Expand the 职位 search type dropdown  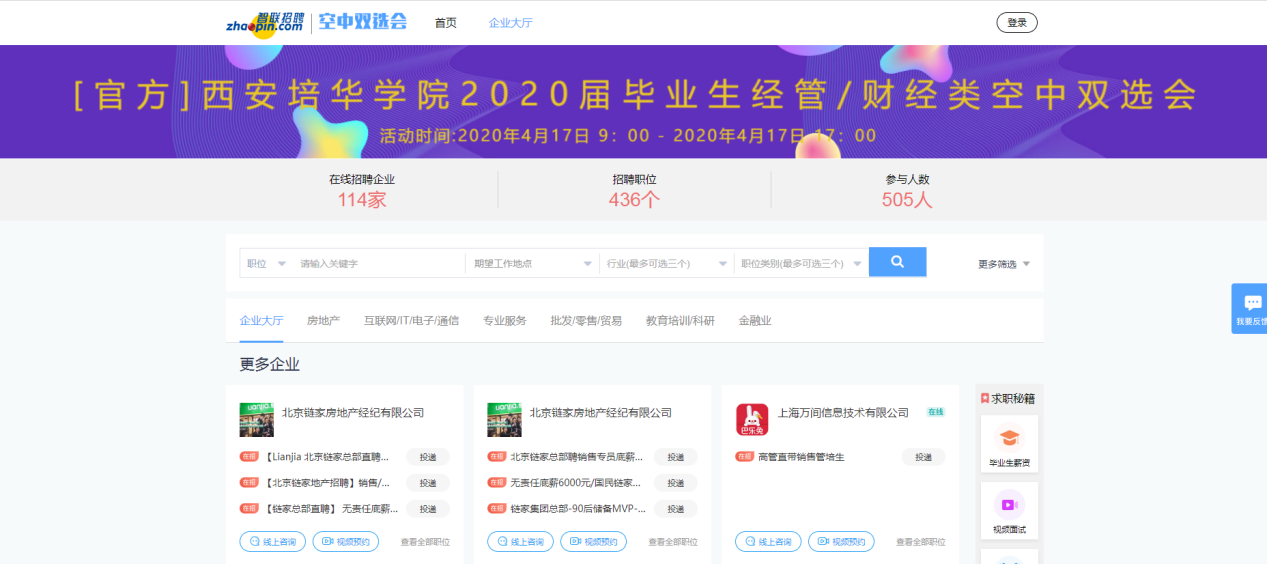(266, 264)
